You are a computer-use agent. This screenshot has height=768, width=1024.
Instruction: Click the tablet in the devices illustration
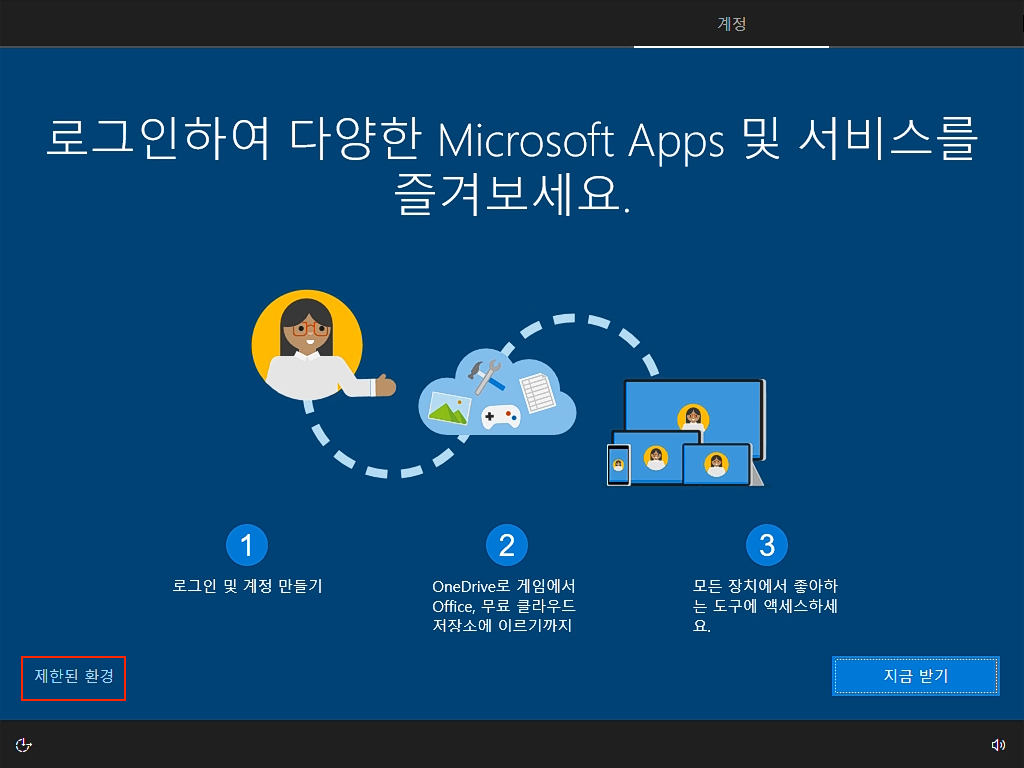717,465
